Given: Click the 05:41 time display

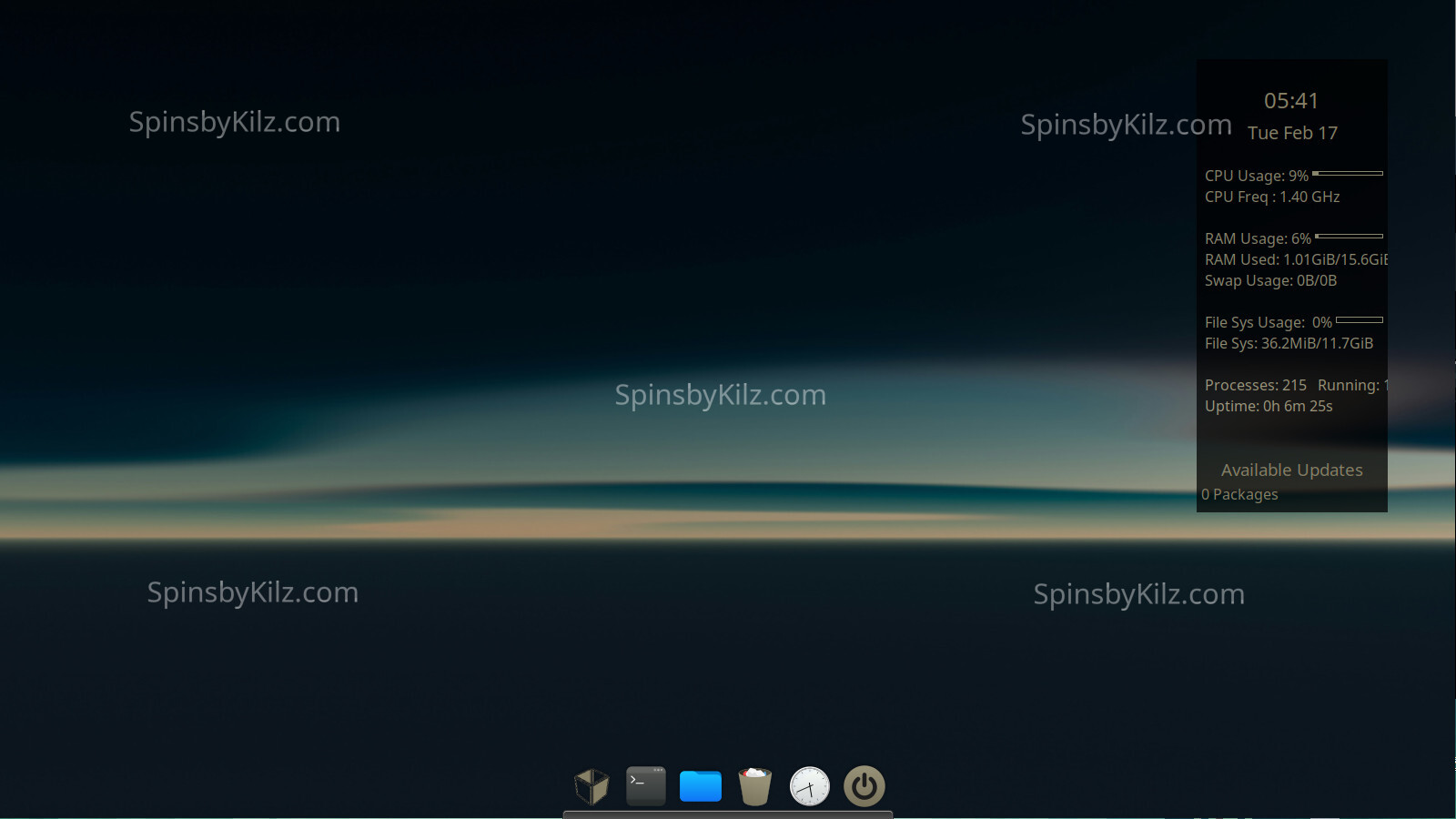Looking at the screenshot, I should pyautogui.click(x=1291, y=101).
